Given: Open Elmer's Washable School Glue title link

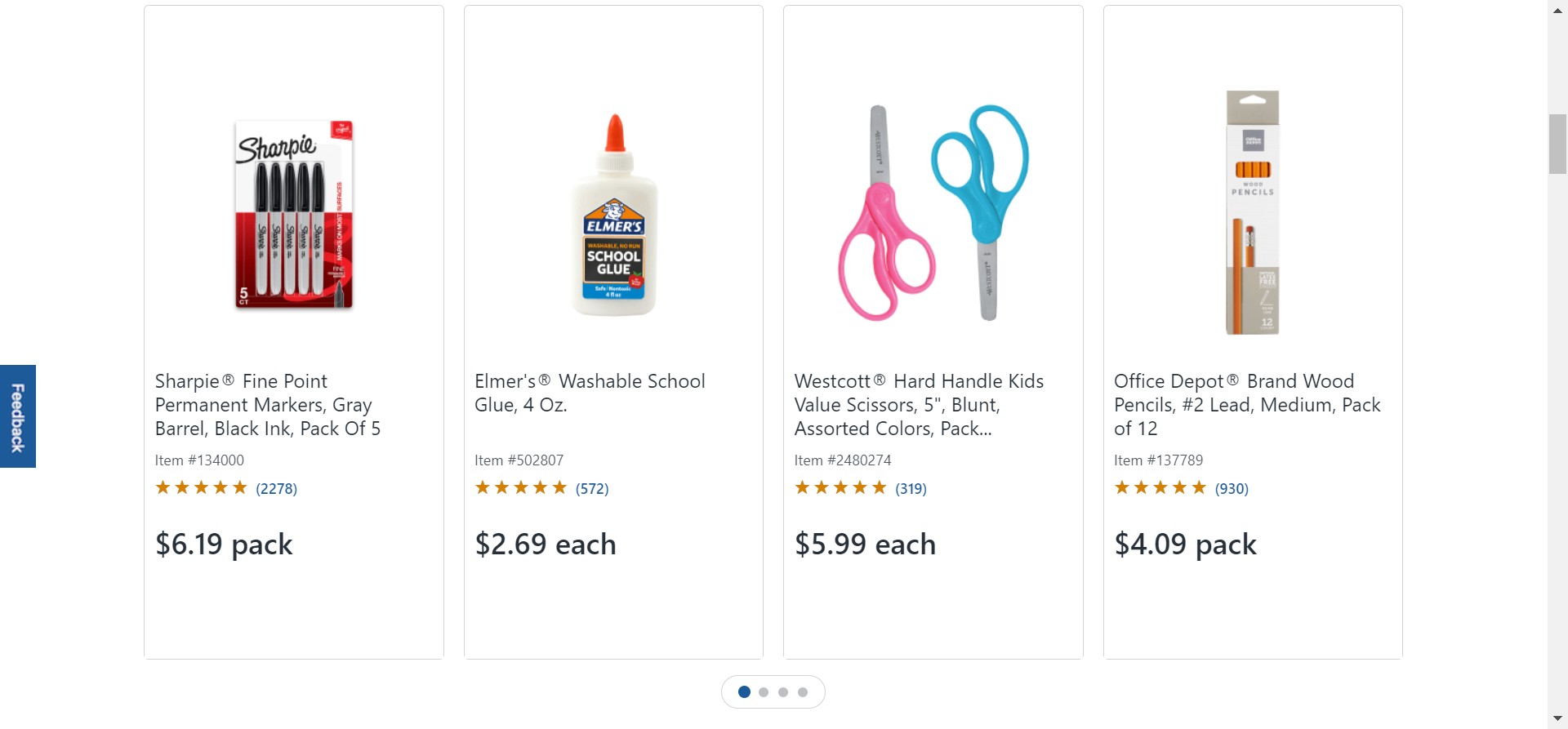Looking at the screenshot, I should [589, 393].
